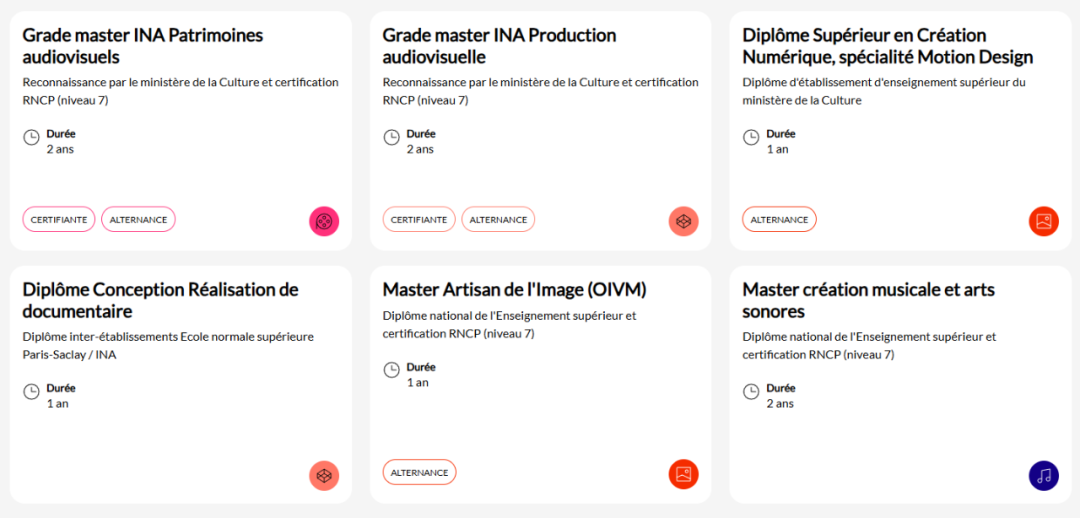1080x518 pixels.
Task: Click the Diplôme national description on the Artisan de l'Image card
Action: pyautogui.click(x=510, y=325)
